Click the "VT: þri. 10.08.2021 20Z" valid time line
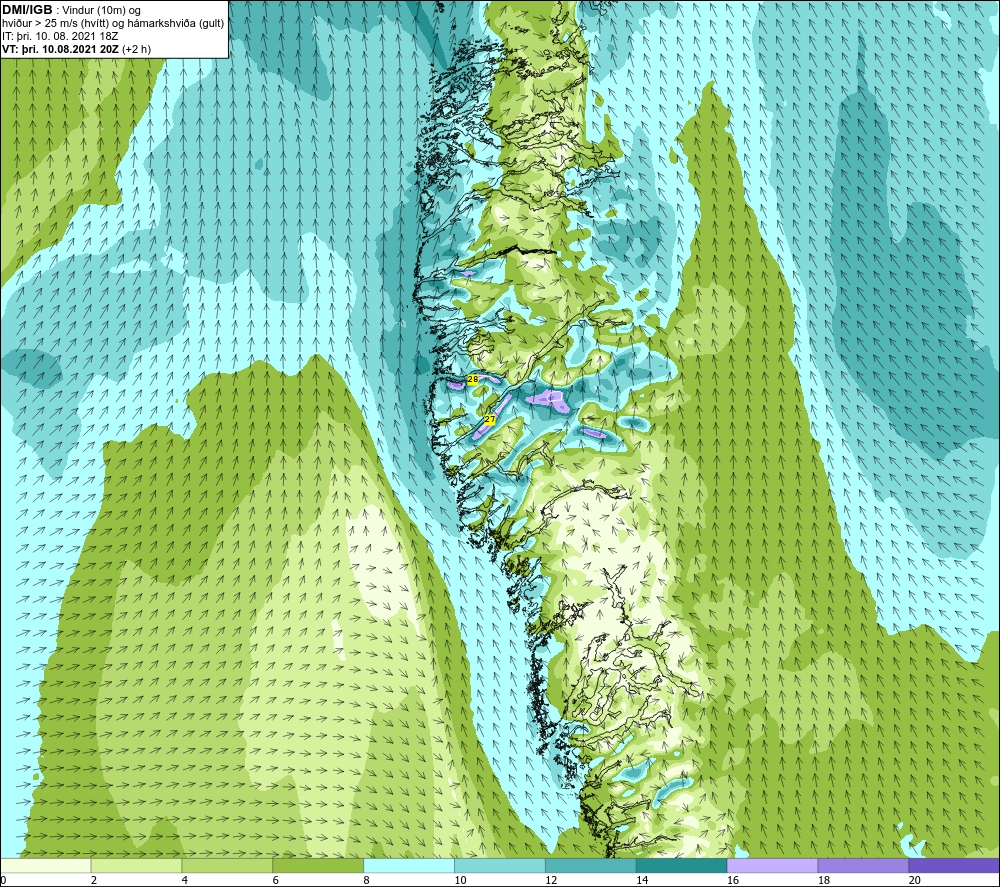1000x887 pixels. 61,49
